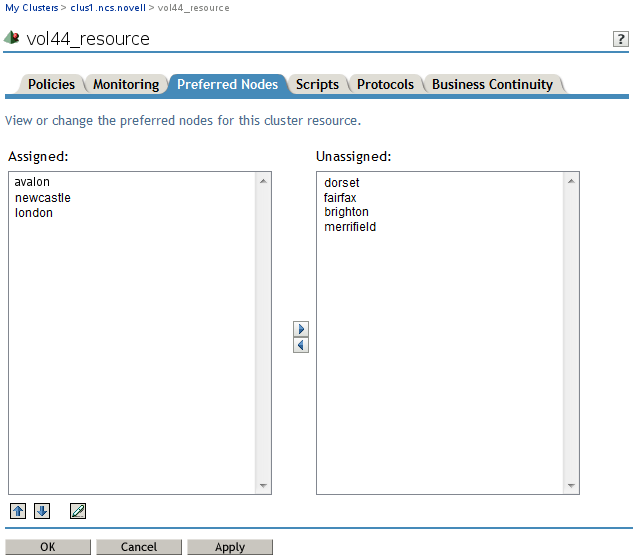
Task: Follow the My Clusters breadcrumb link
Action: 31,8
